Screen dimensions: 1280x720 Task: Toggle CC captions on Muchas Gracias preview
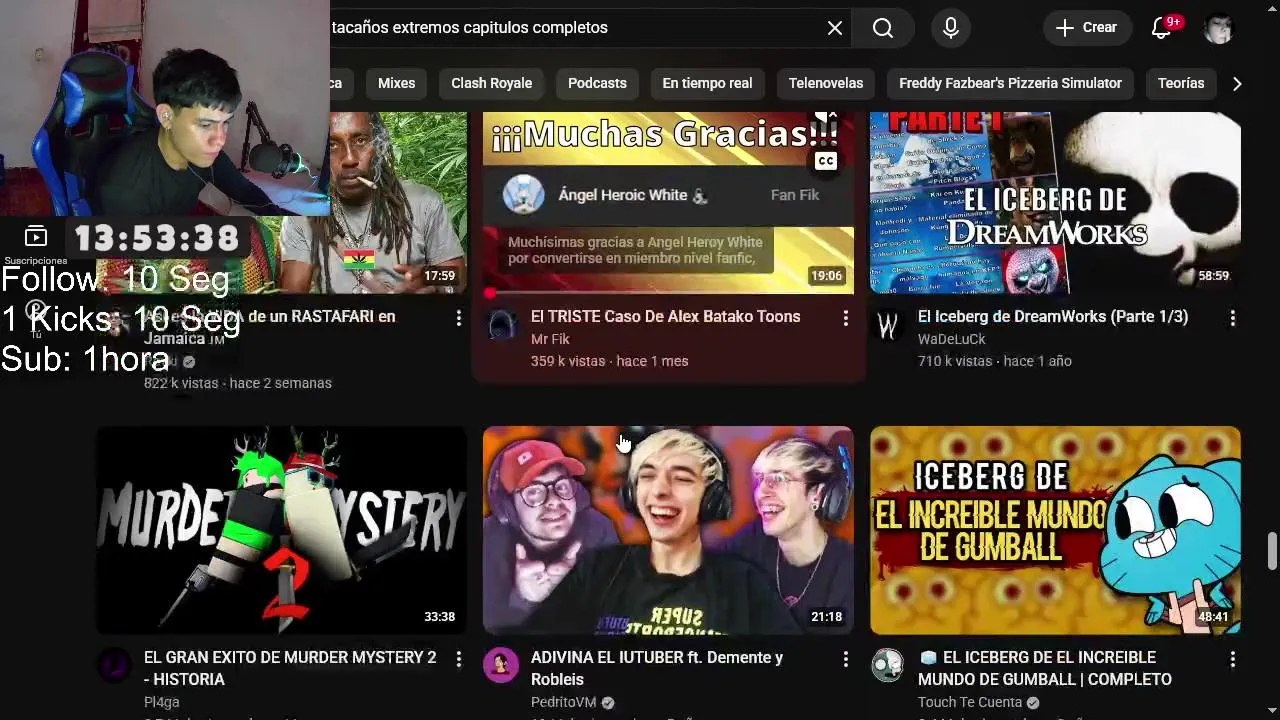826,161
